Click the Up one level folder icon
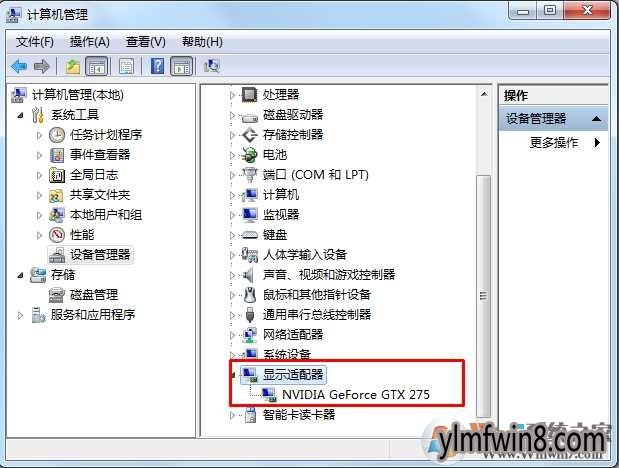 coord(73,66)
